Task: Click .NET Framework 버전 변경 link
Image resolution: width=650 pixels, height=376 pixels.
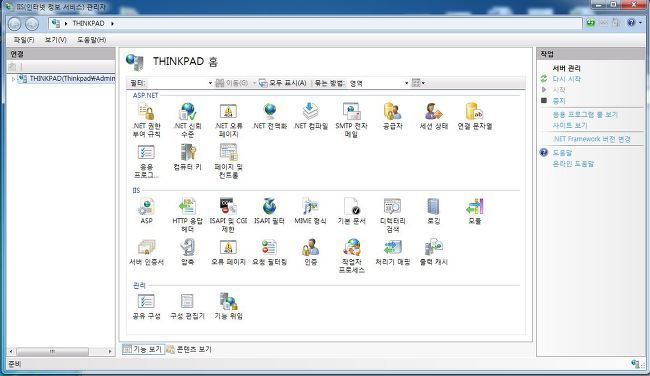Action: 592,139
